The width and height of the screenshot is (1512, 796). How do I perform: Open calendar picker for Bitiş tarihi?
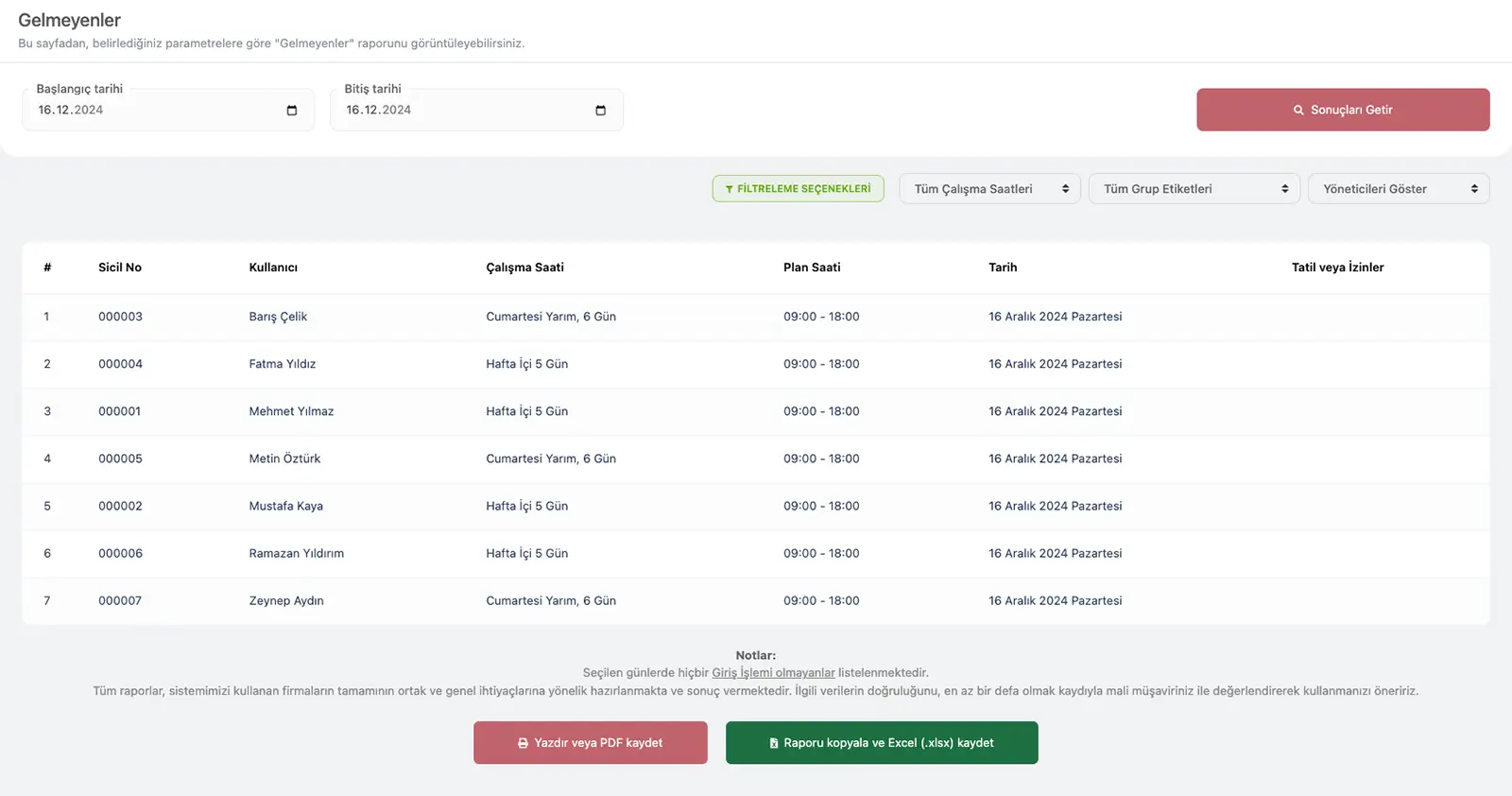tap(600, 111)
